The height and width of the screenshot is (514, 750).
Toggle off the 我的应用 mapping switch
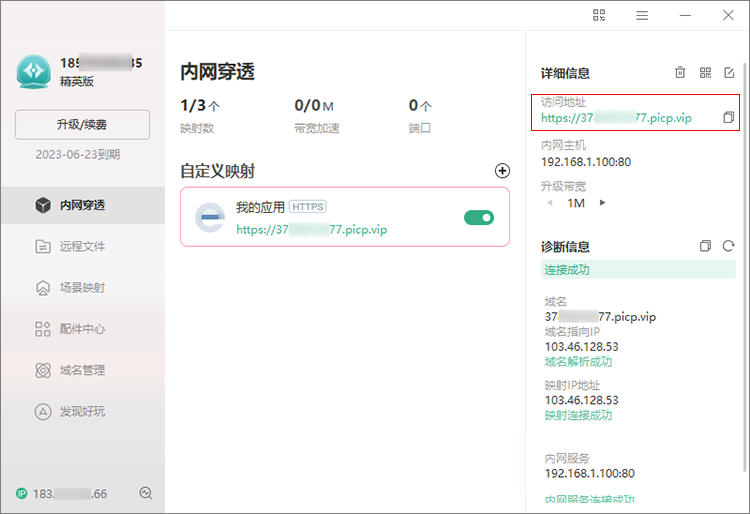[479, 218]
